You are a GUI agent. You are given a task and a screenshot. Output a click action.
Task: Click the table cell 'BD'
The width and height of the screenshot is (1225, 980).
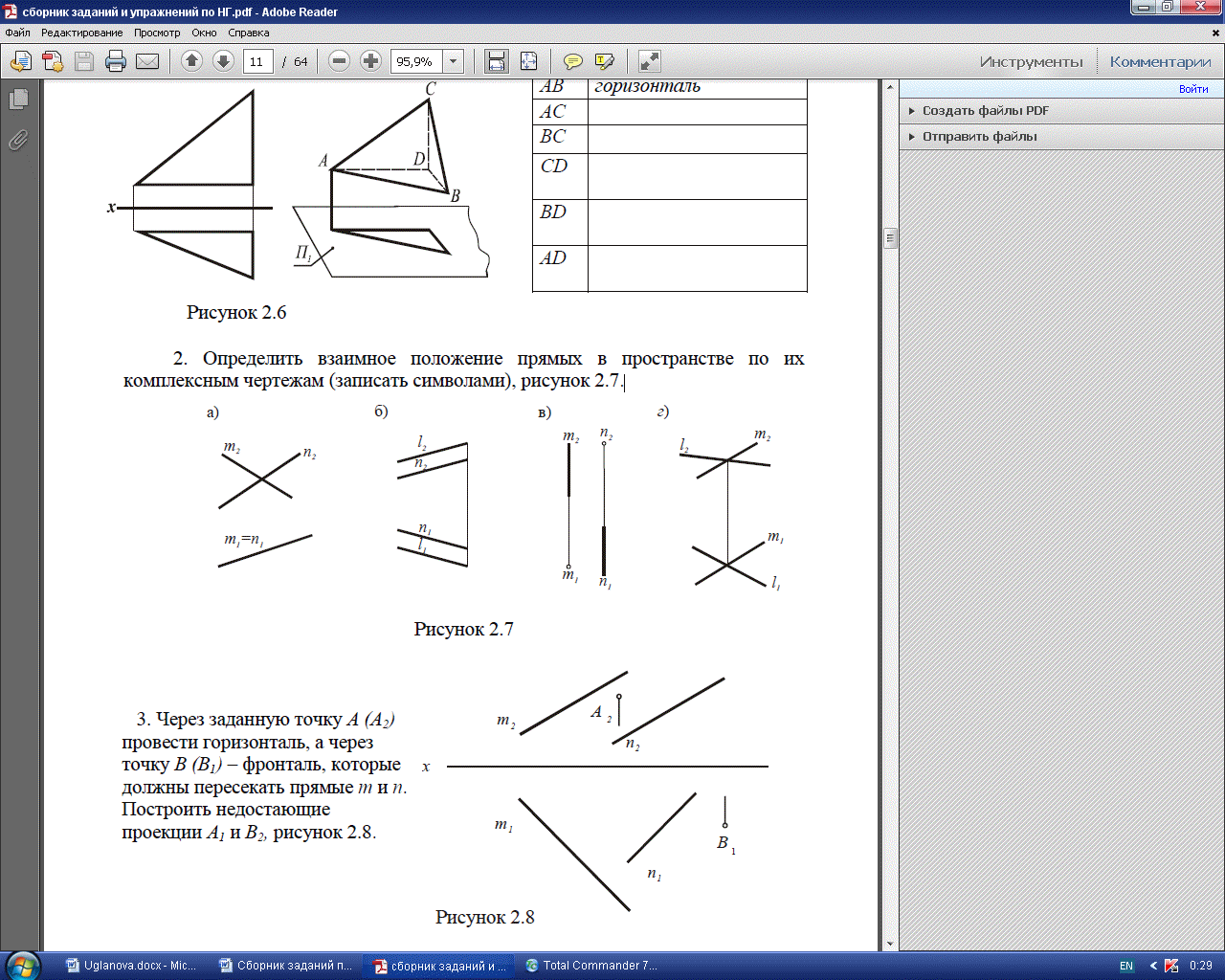coord(560,222)
